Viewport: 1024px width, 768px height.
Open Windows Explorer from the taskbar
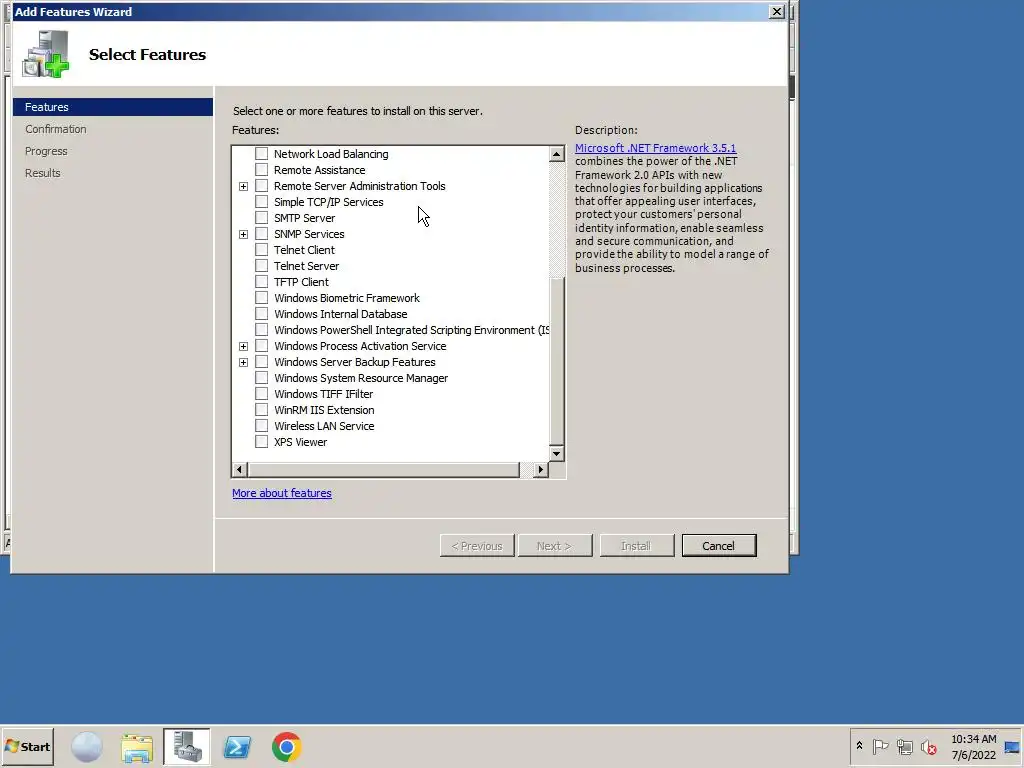137,747
